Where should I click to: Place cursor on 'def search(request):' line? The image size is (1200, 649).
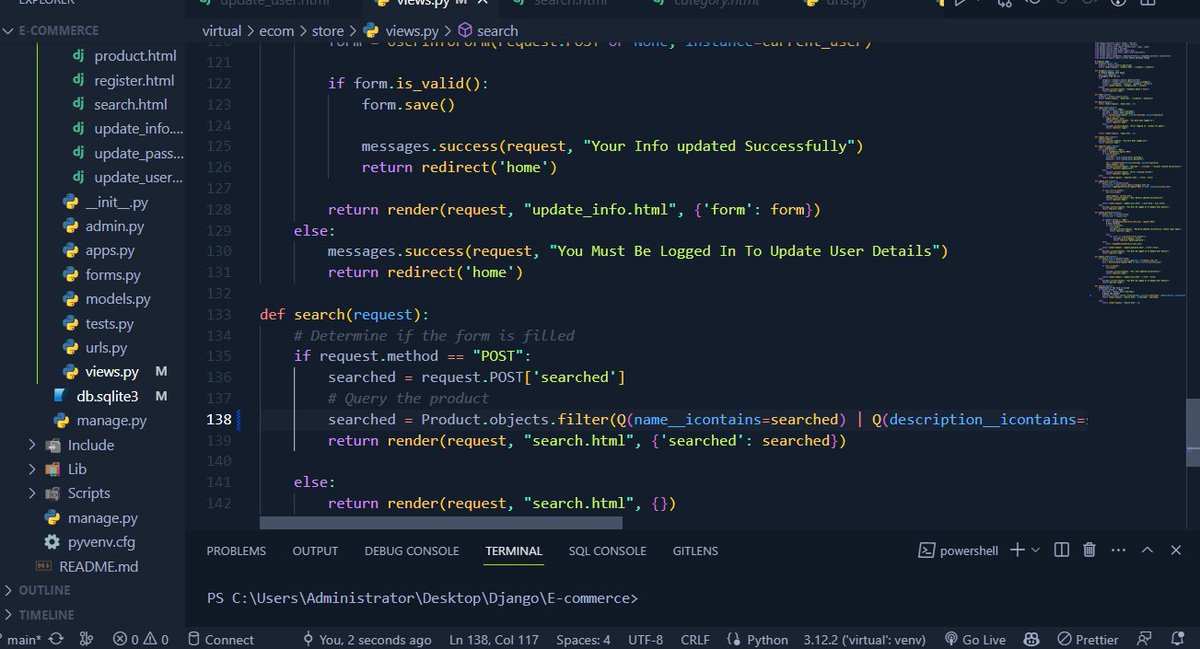point(344,314)
